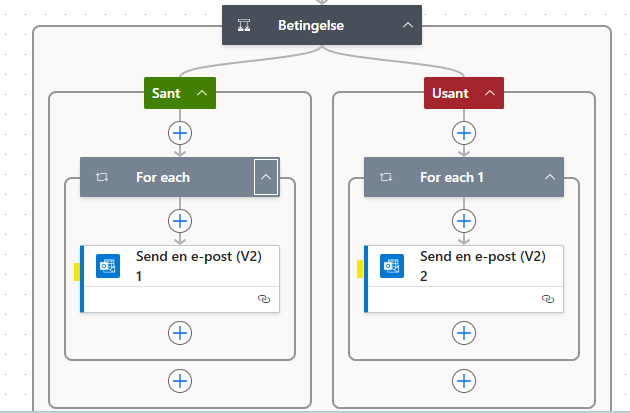630x413 pixels.
Task: Open the Send en e-post (V2) 2 action
Action: (483, 266)
